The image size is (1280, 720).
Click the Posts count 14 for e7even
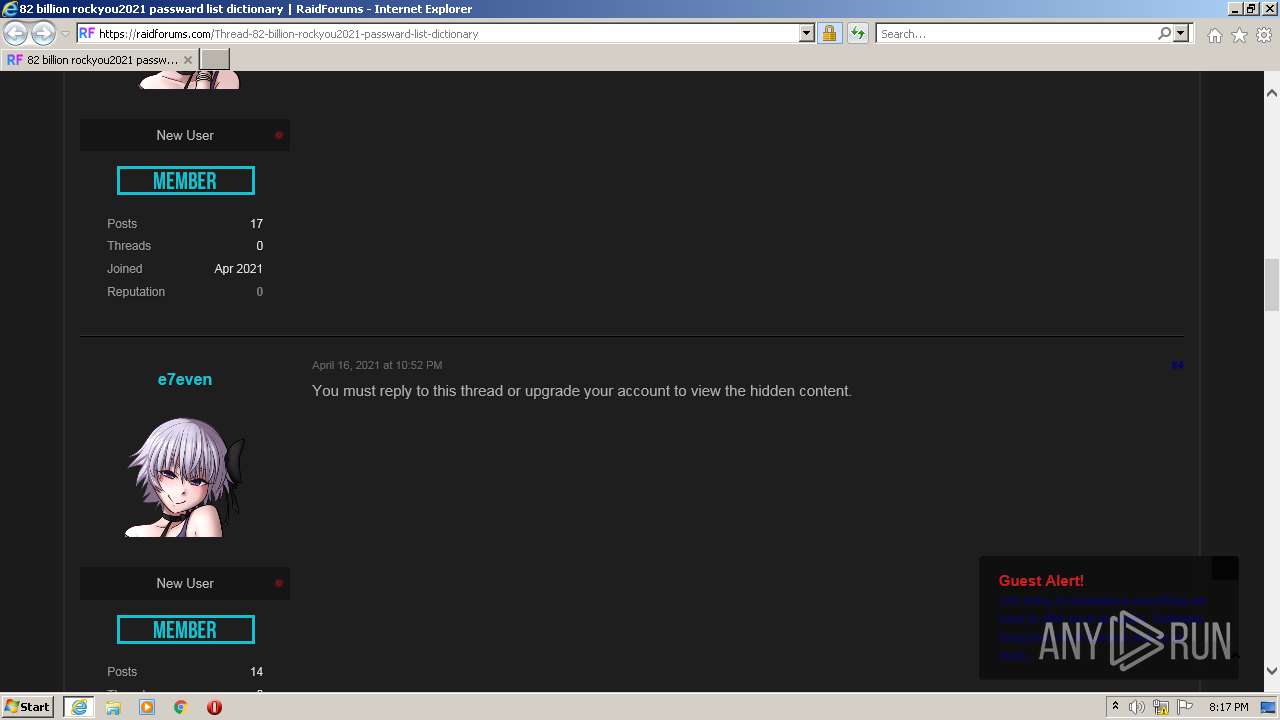click(x=256, y=672)
